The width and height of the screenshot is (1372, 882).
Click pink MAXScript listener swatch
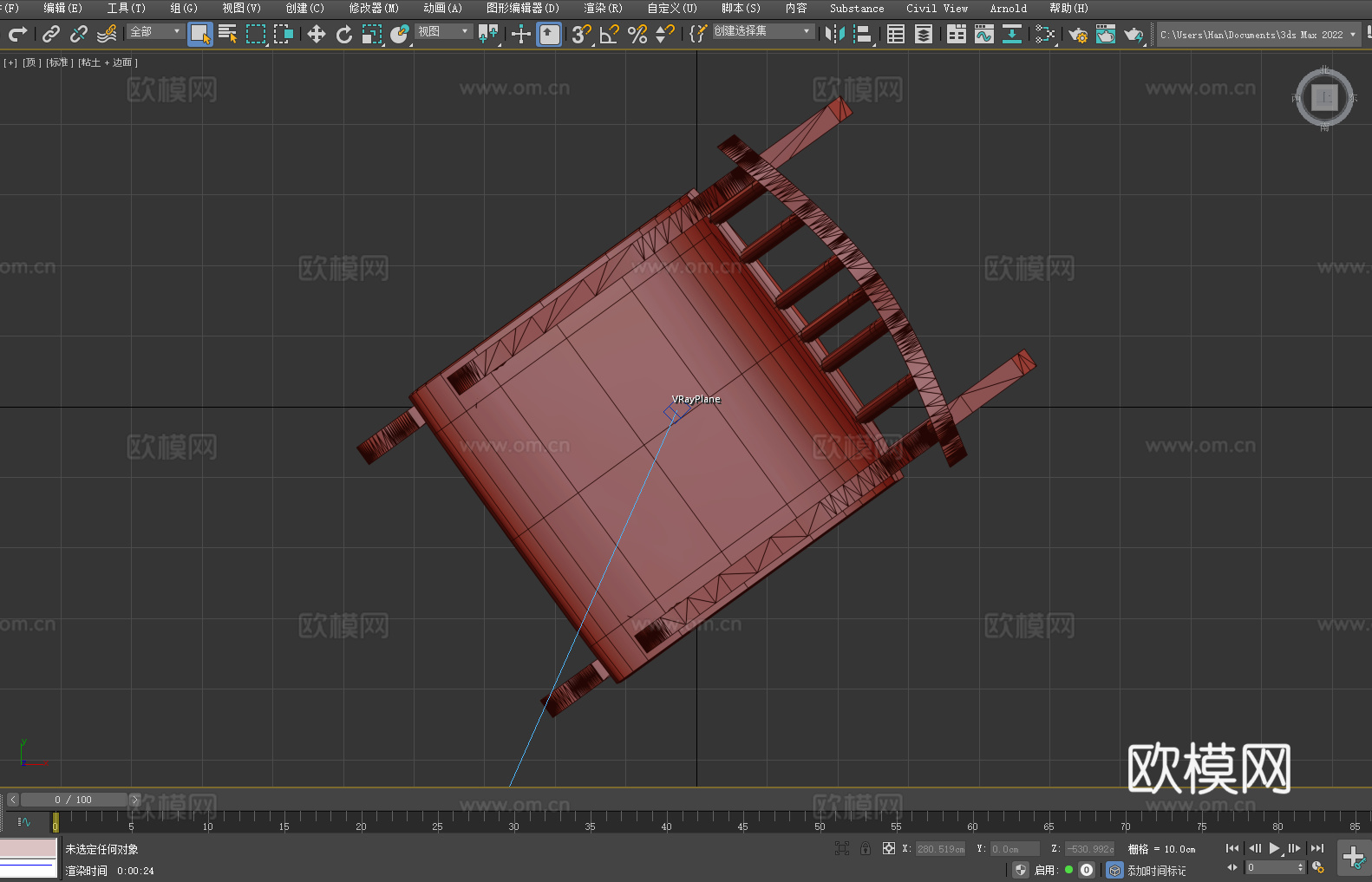[x=29, y=848]
